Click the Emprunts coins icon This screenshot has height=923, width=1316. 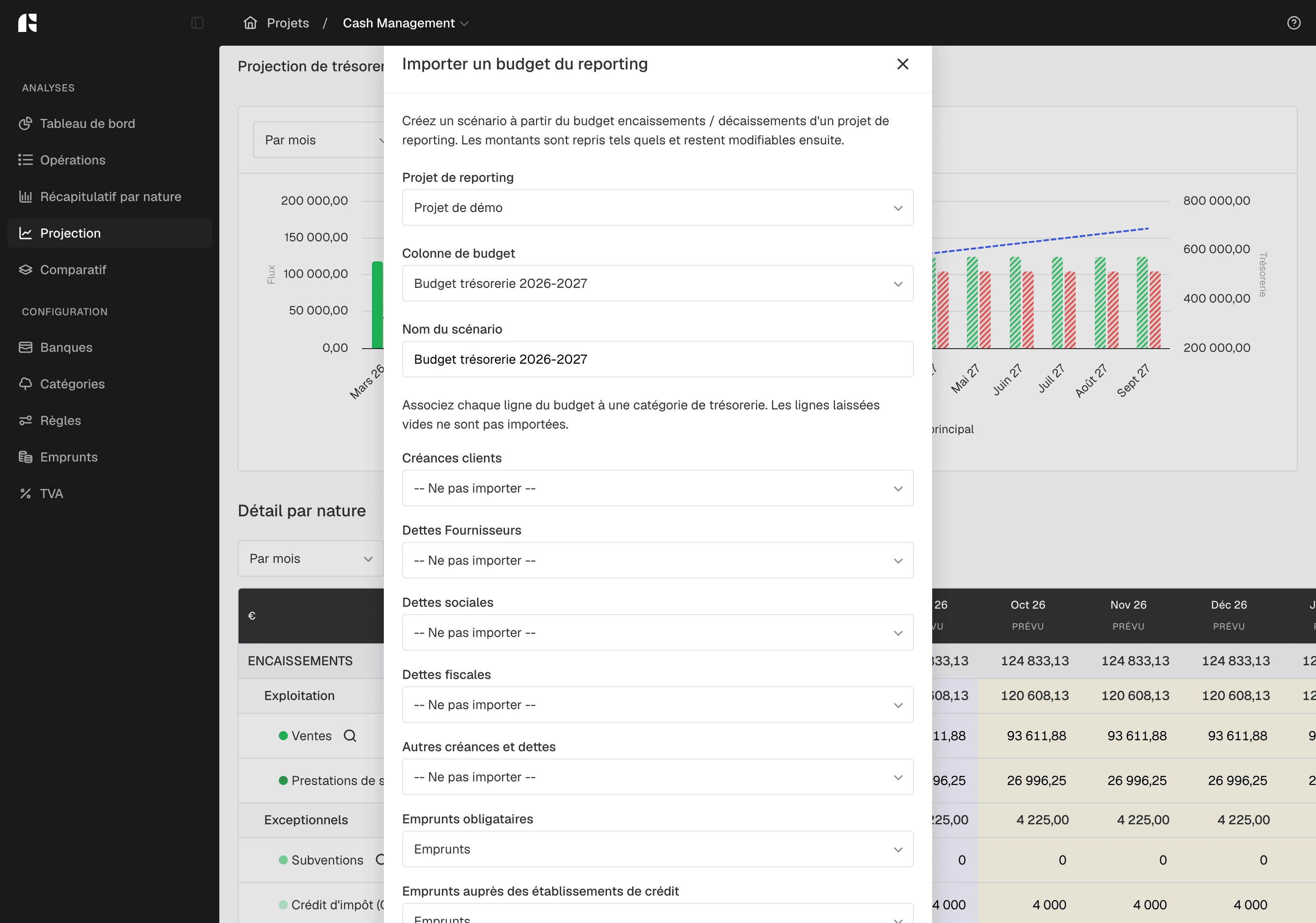25,457
